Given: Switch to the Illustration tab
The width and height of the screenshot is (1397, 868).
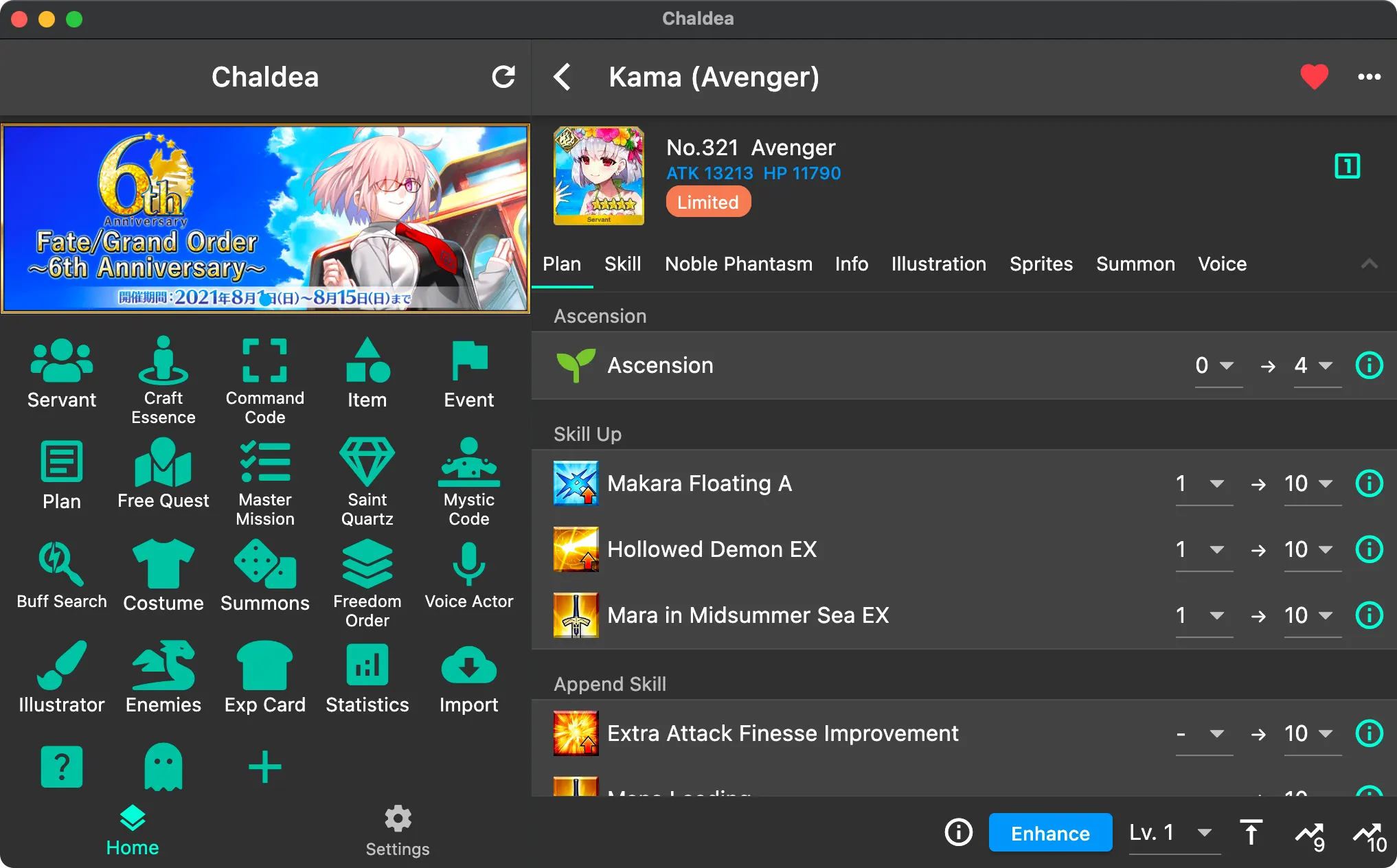Looking at the screenshot, I should pos(938,264).
